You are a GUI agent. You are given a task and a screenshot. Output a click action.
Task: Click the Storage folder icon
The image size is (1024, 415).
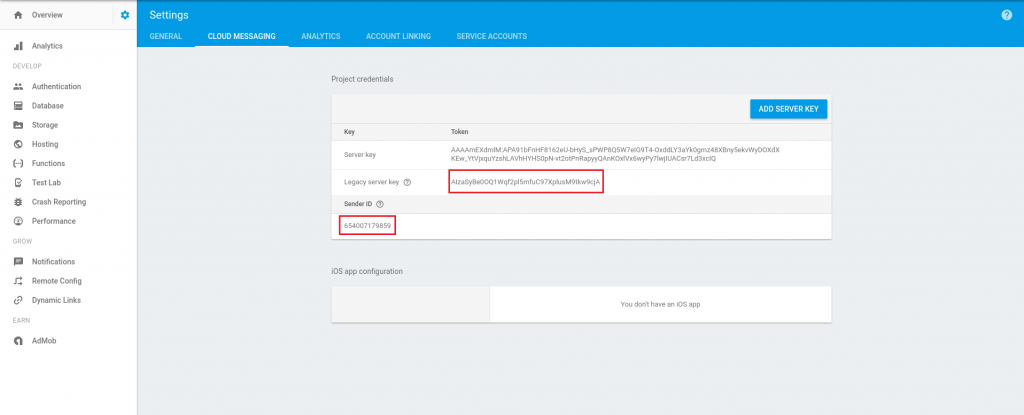(18, 125)
